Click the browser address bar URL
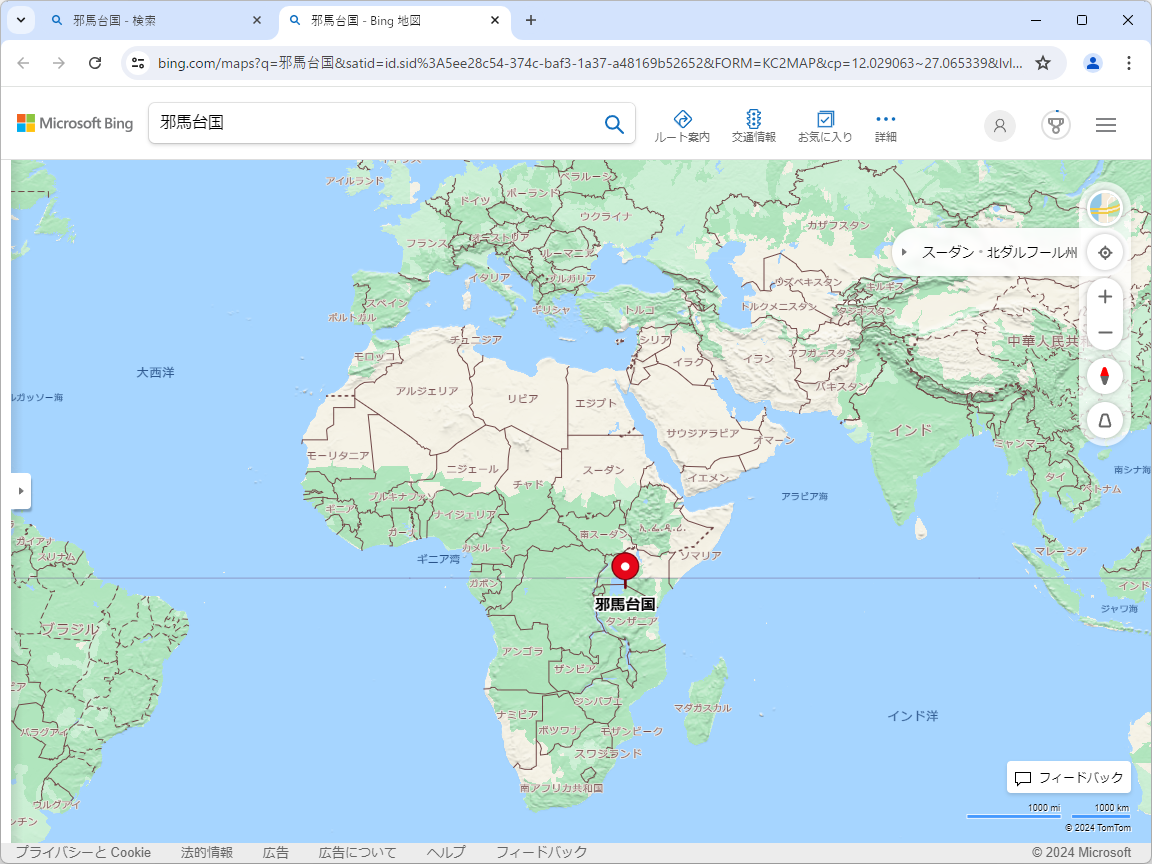Screen dimensions: 1152x864 pos(590,63)
